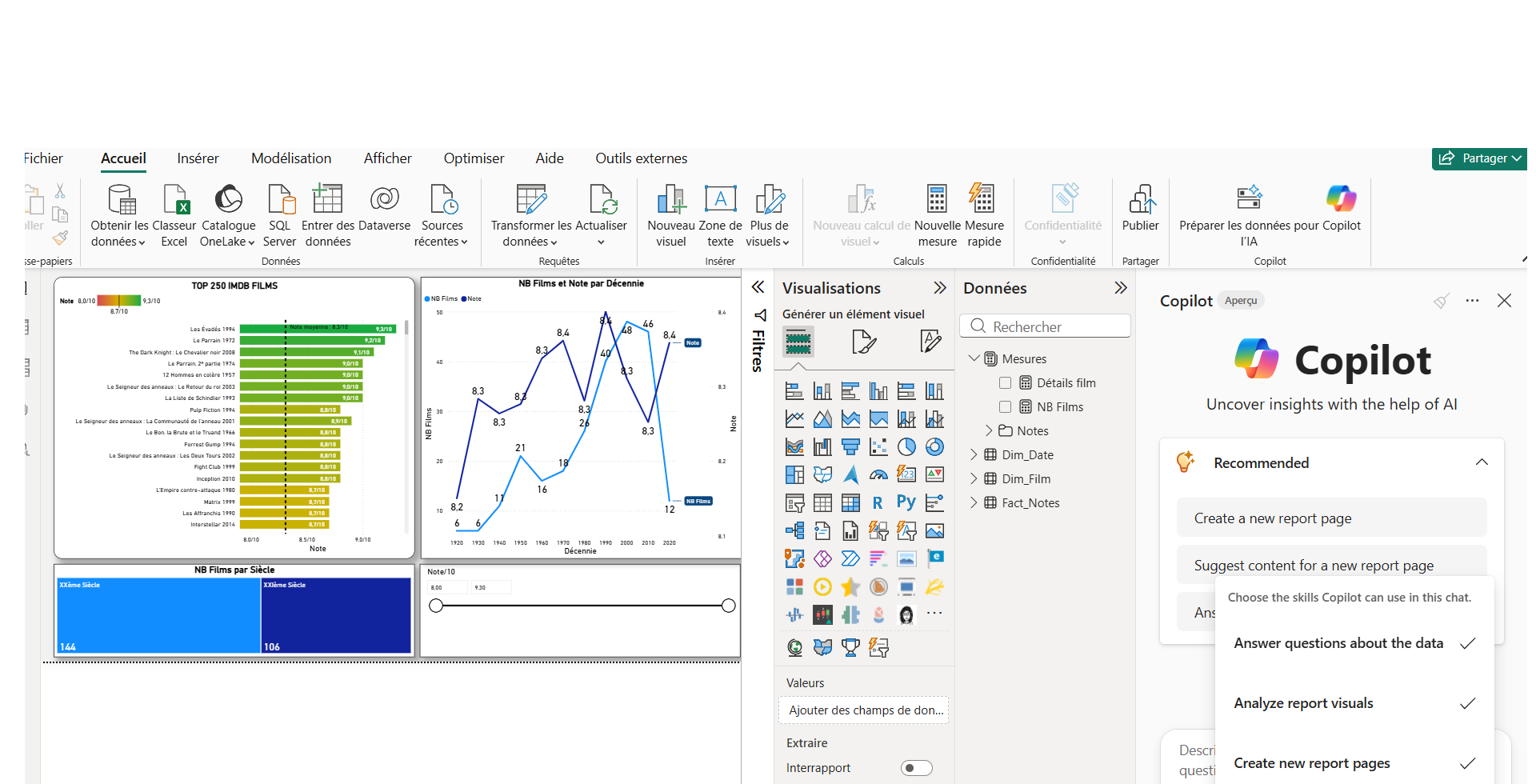Open Mesure rapide tool
The width and height of the screenshot is (1536, 784).
point(984,215)
